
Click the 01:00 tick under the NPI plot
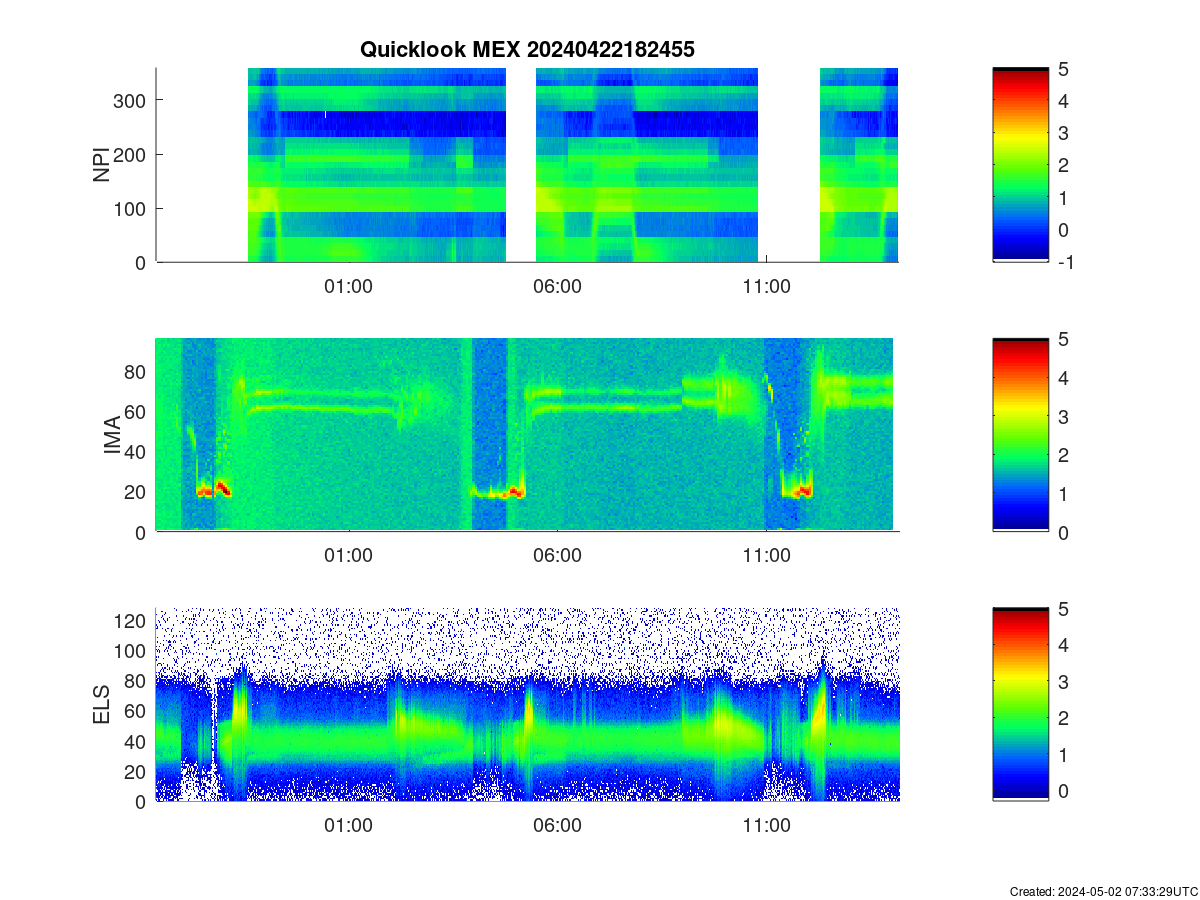(x=348, y=286)
